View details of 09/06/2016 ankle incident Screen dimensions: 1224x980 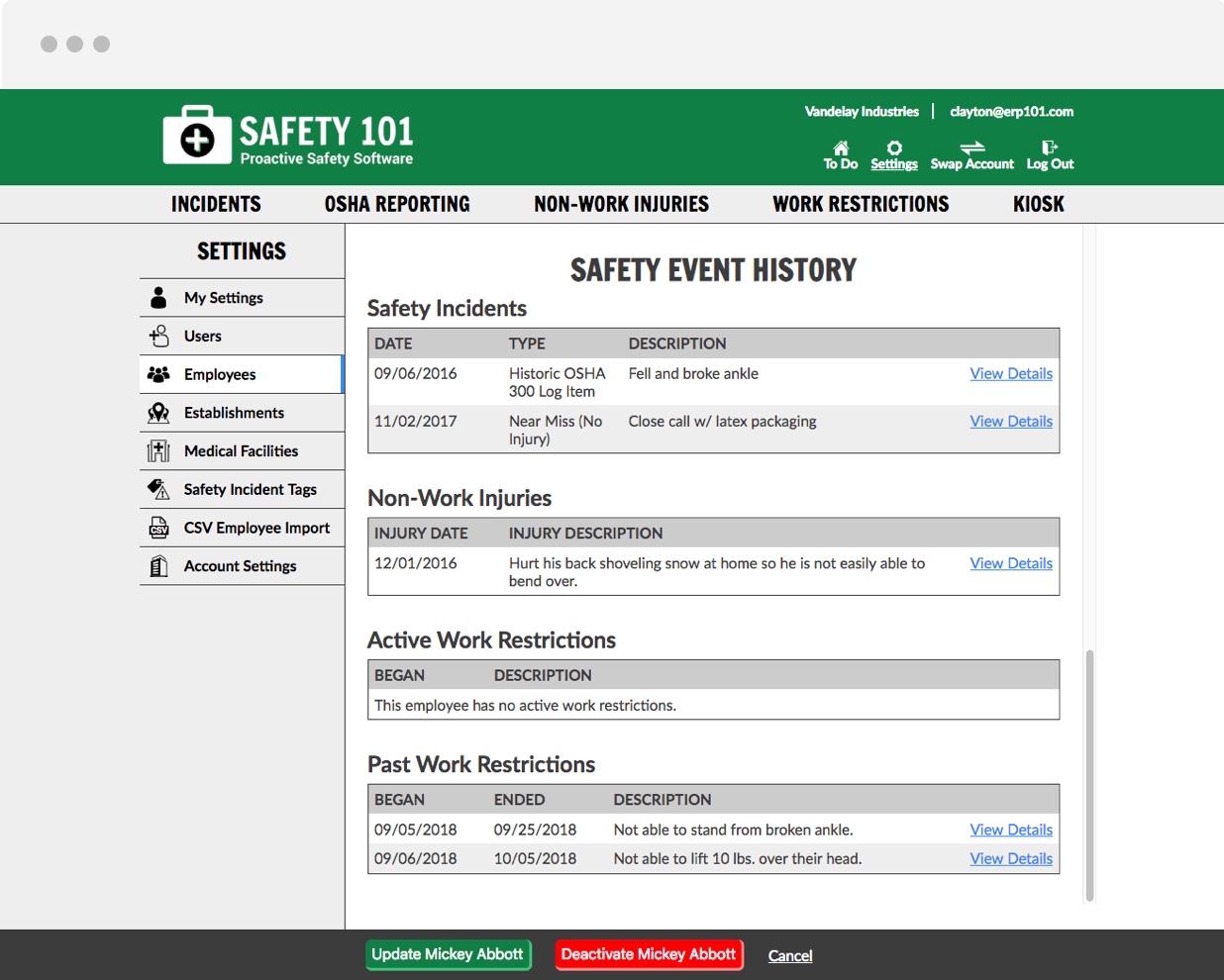point(1011,373)
